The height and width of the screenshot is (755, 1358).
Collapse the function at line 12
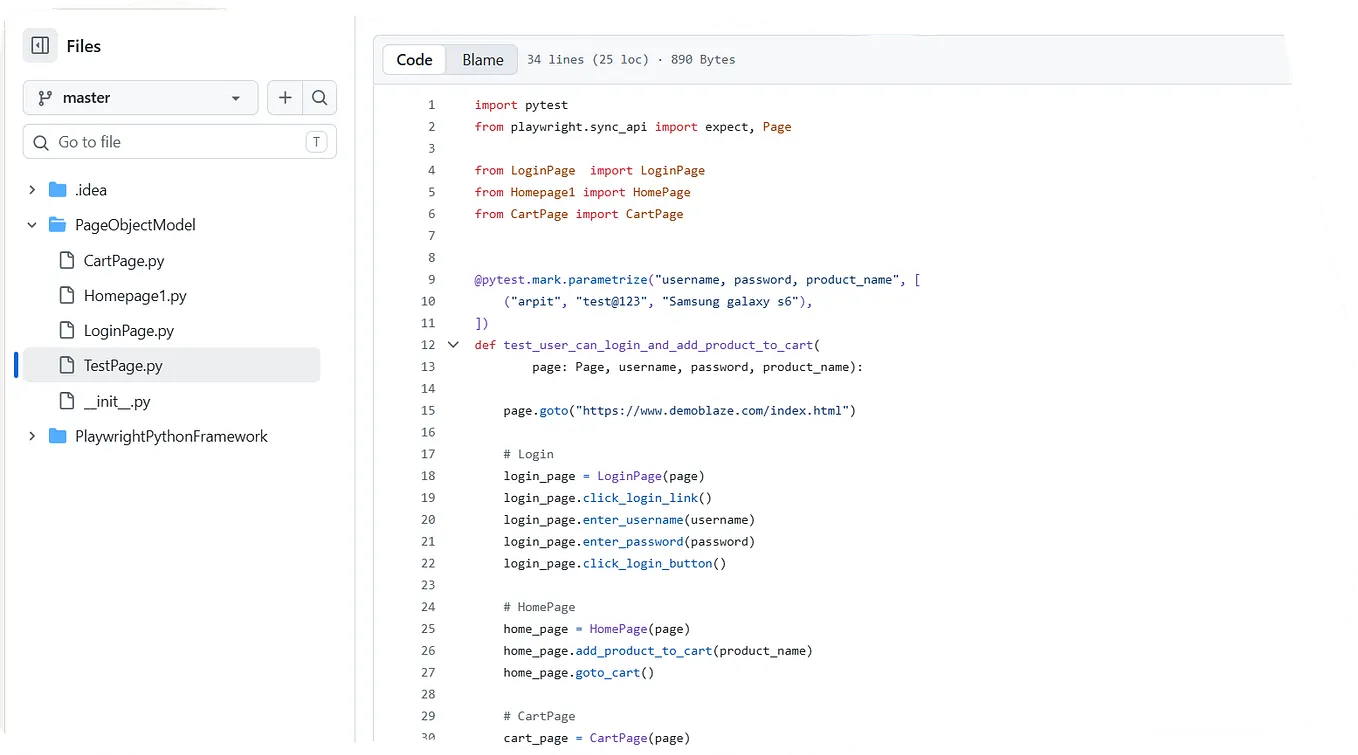click(453, 345)
